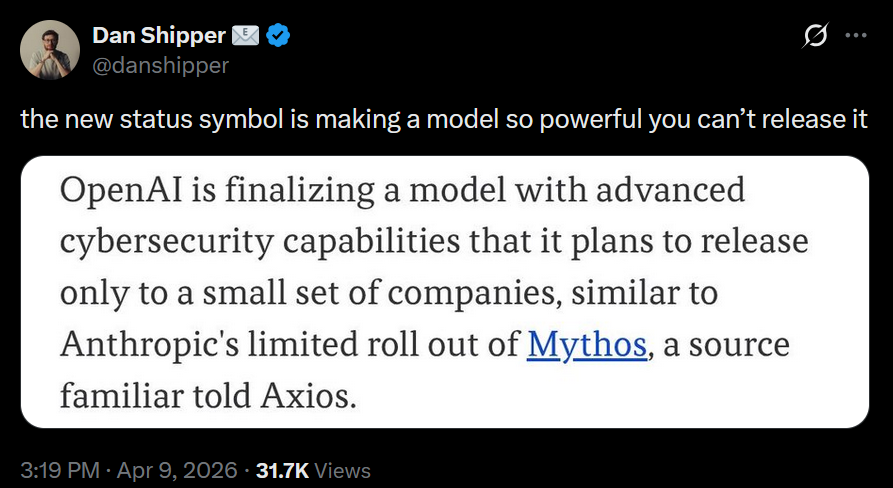Open the three-dot more options menu

pos(856,36)
